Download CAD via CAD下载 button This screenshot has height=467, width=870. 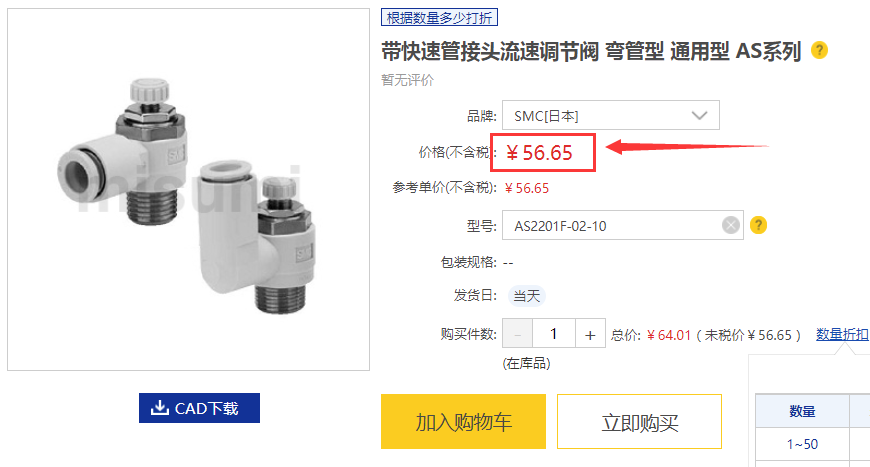tap(199, 408)
